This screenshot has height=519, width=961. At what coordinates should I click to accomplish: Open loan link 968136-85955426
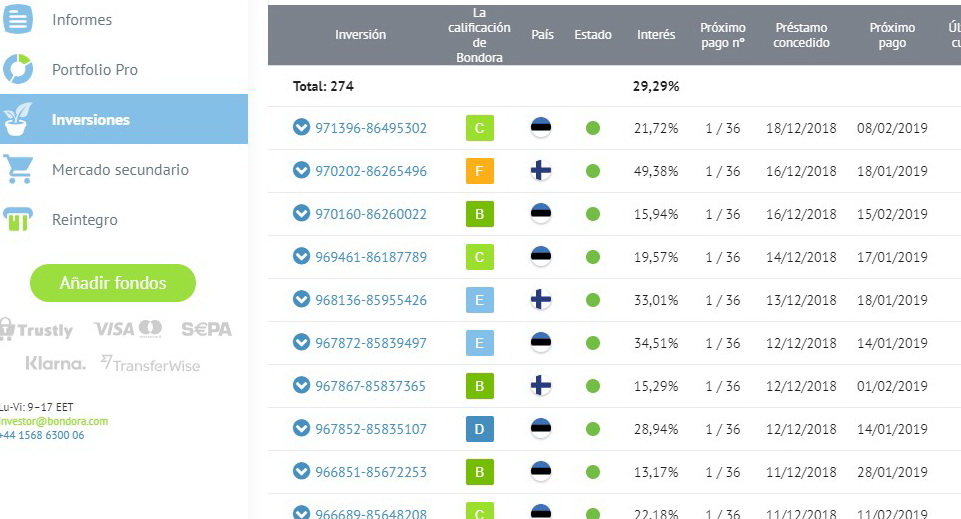coord(371,300)
